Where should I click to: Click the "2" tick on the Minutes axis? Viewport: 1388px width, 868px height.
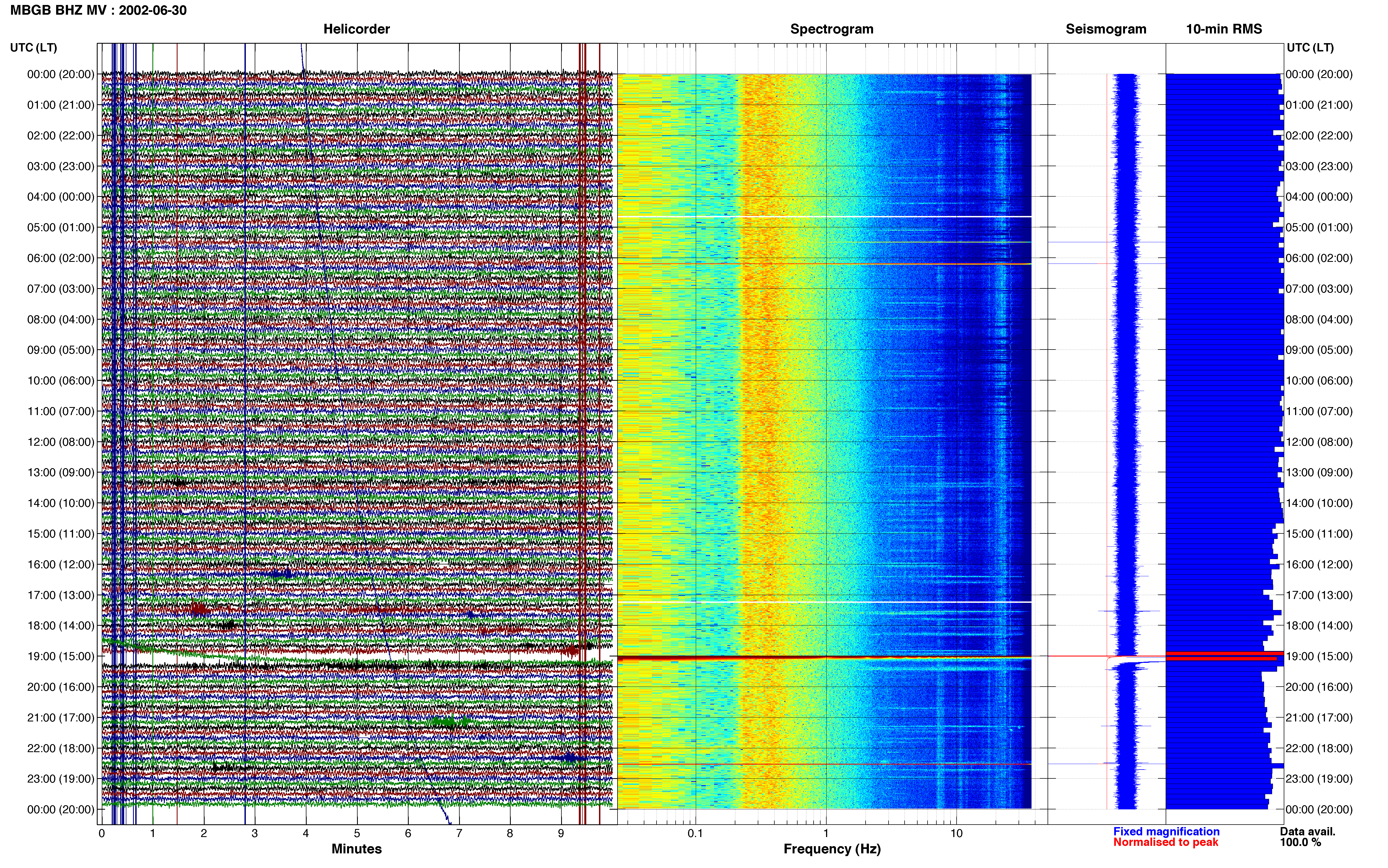pos(204,833)
